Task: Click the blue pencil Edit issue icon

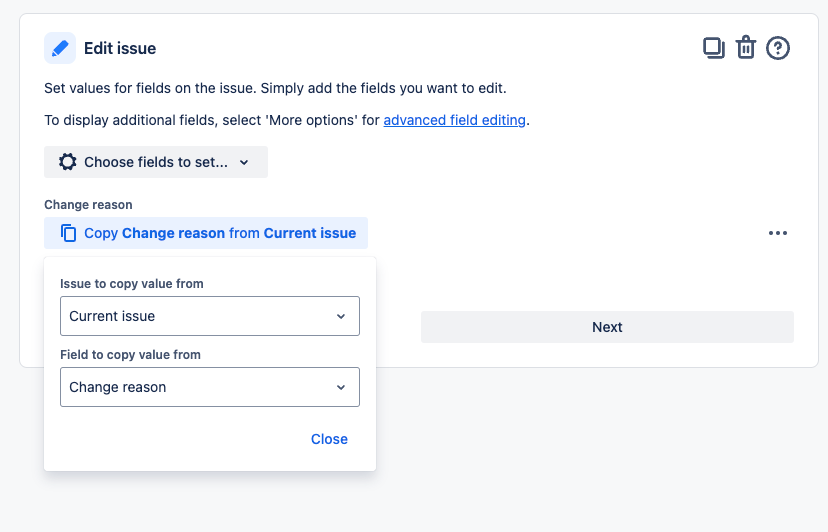Action: [60, 48]
